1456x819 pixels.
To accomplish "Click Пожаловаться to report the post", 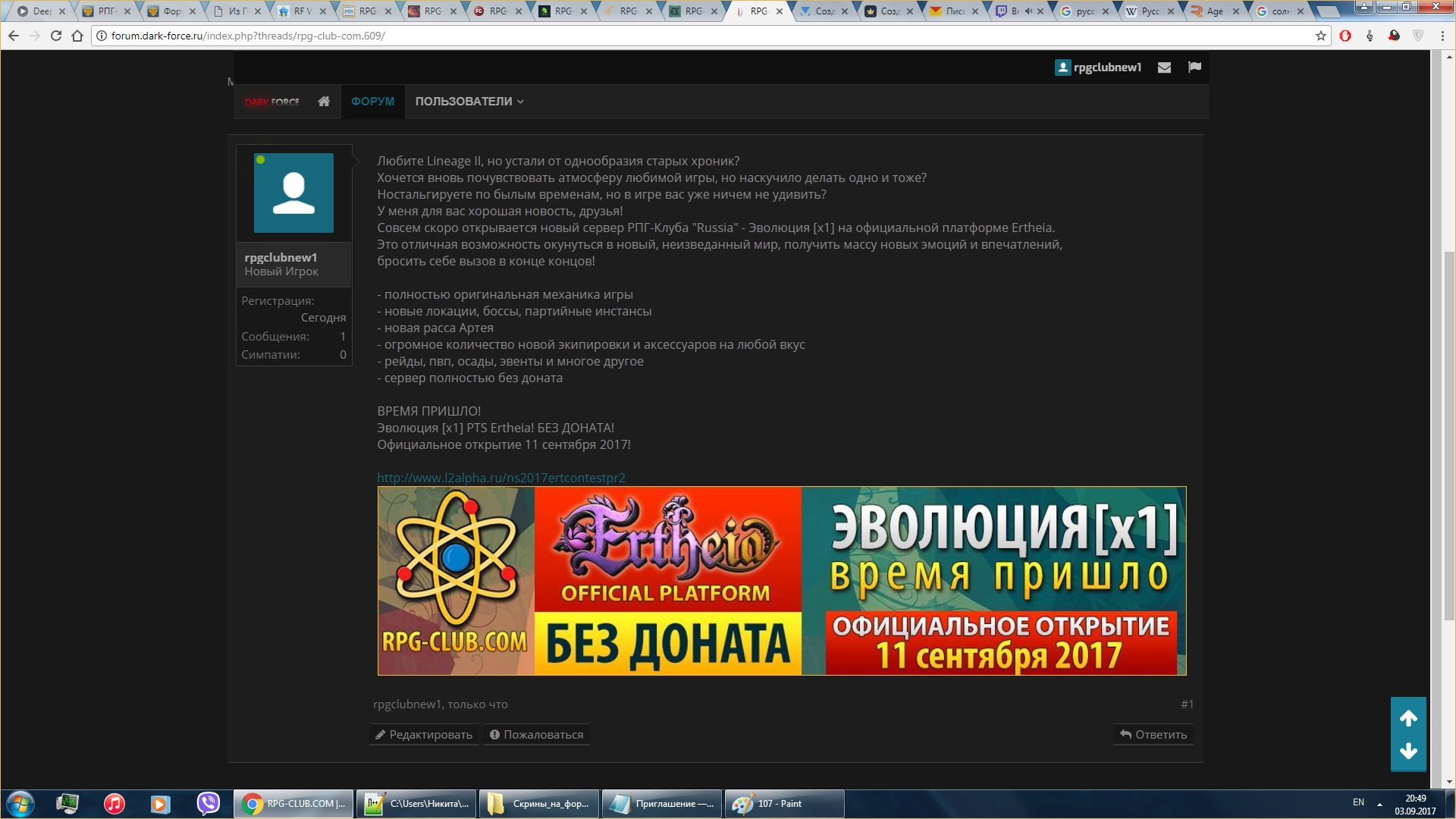I will point(537,734).
